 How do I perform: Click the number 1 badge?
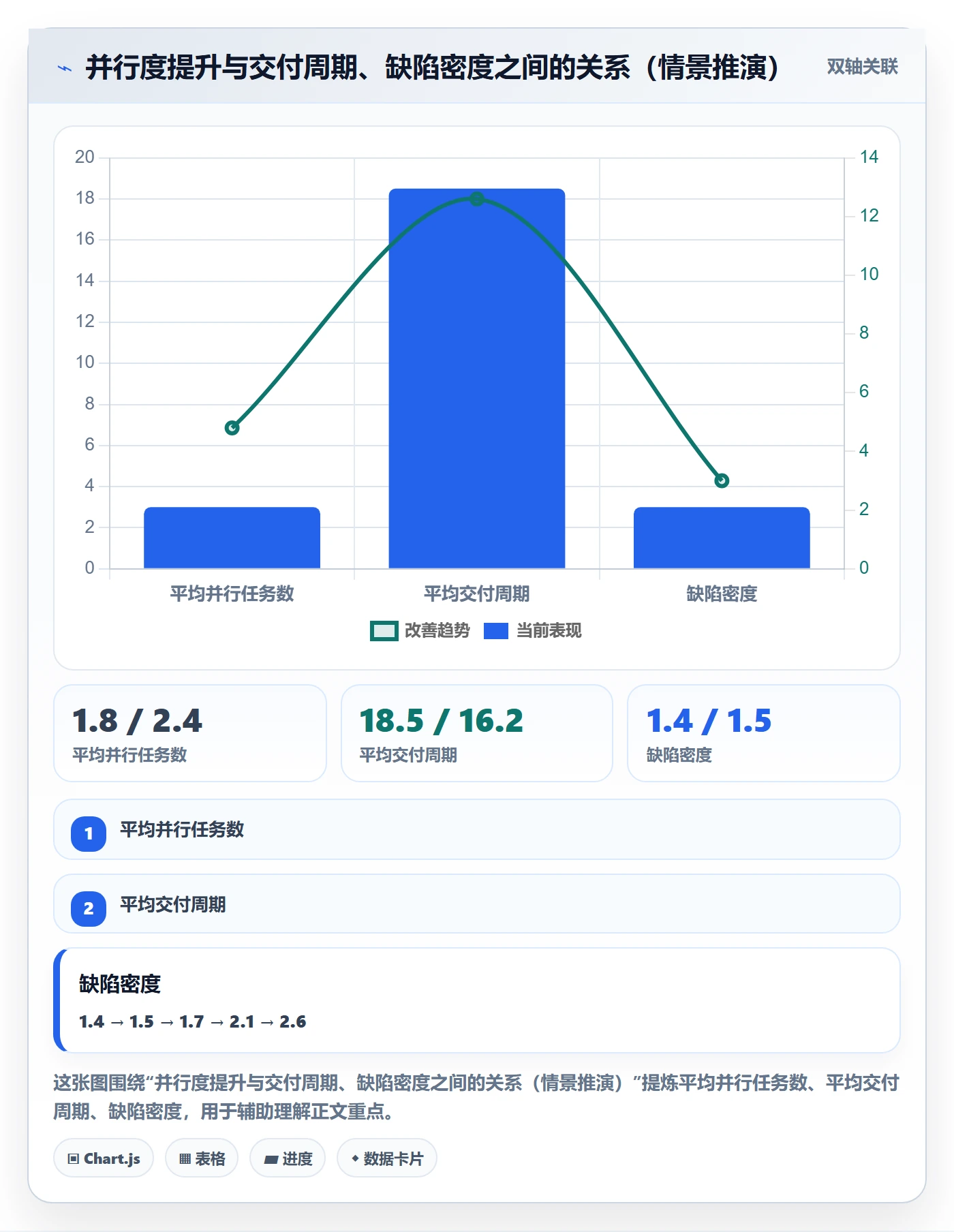pos(89,833)
